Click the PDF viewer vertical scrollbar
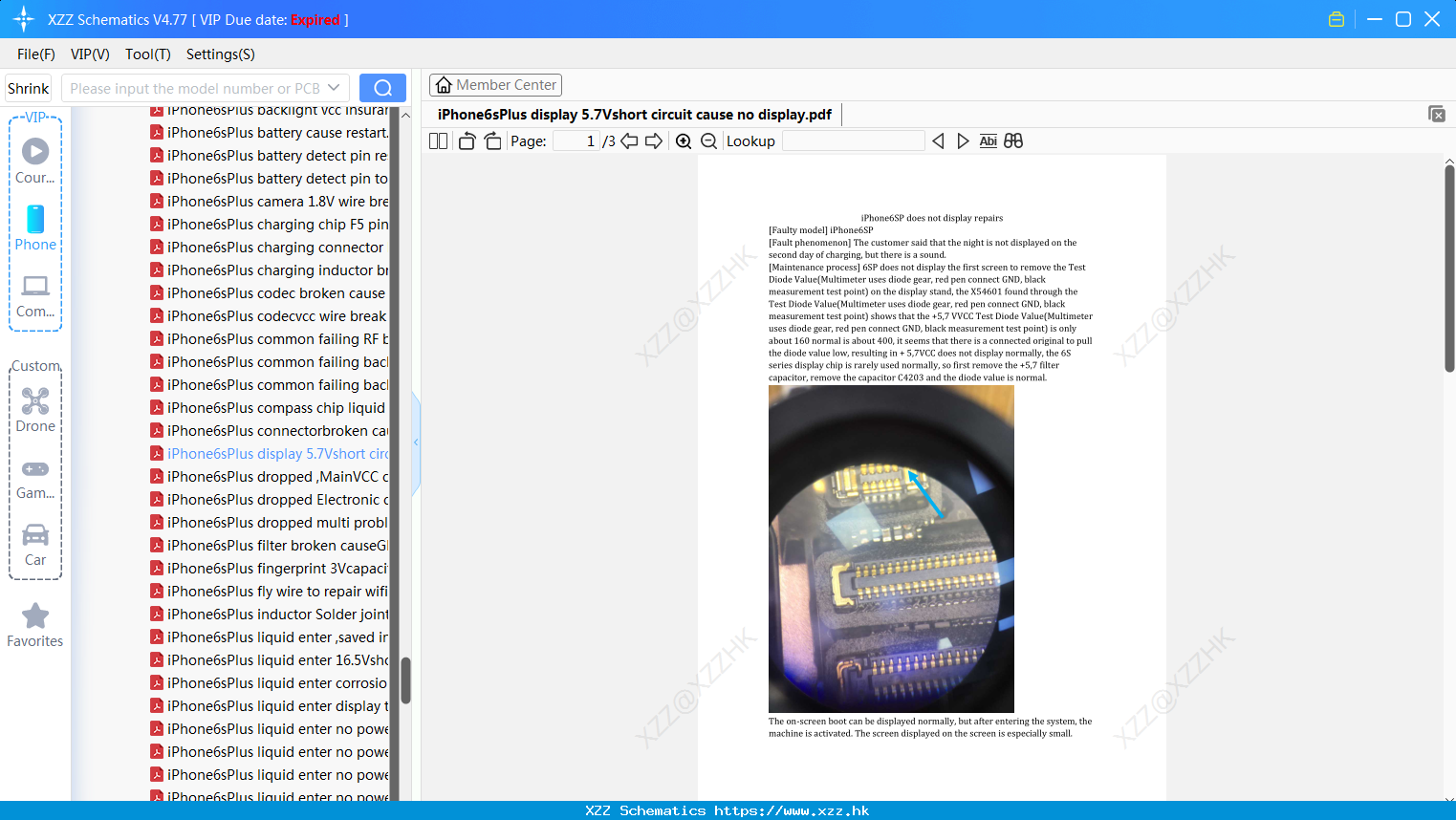This screenshot has width=1456, height=820. (x=1449, y=268)
